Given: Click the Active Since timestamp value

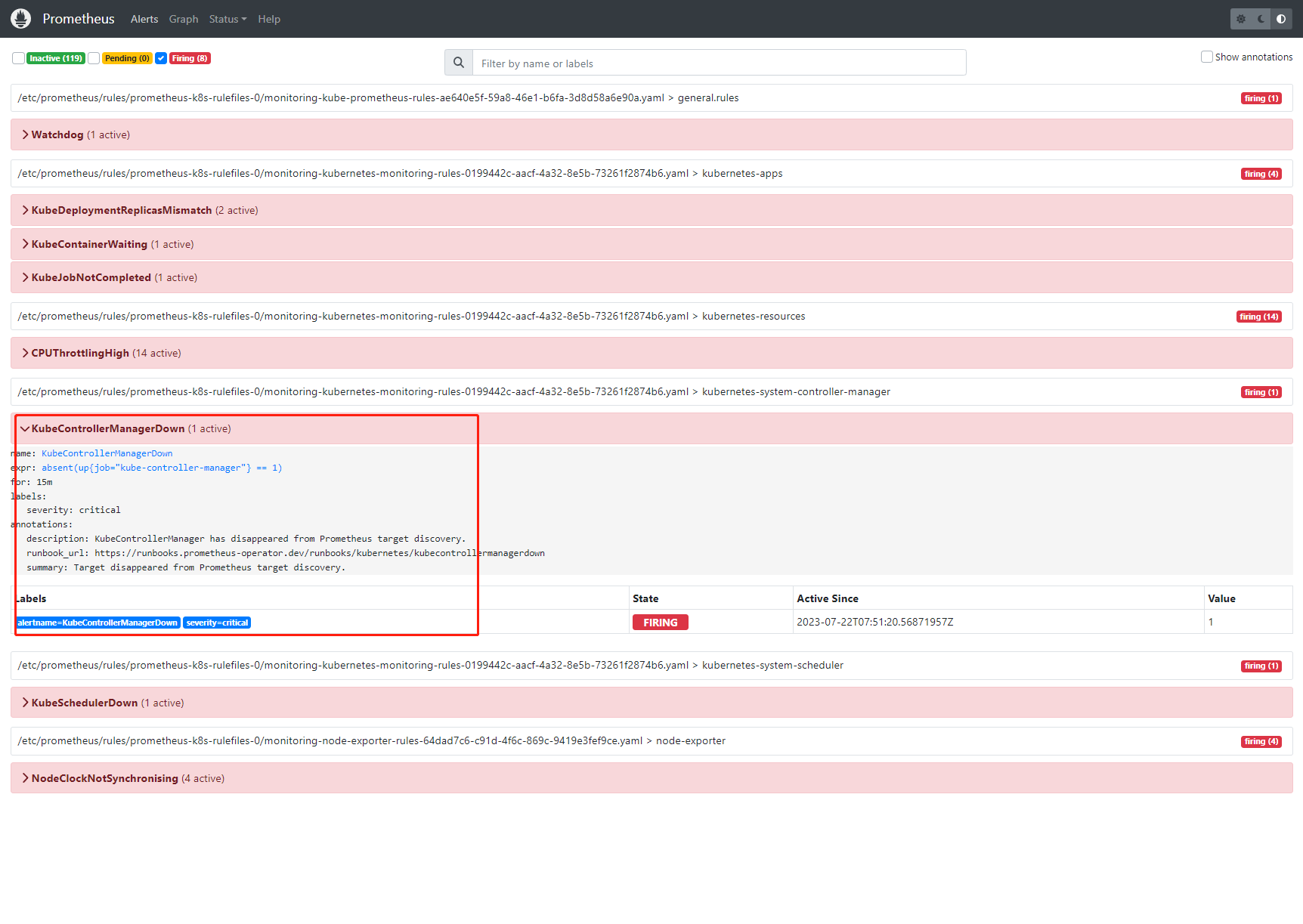Looking at the screenshot, I should (875, 622).
